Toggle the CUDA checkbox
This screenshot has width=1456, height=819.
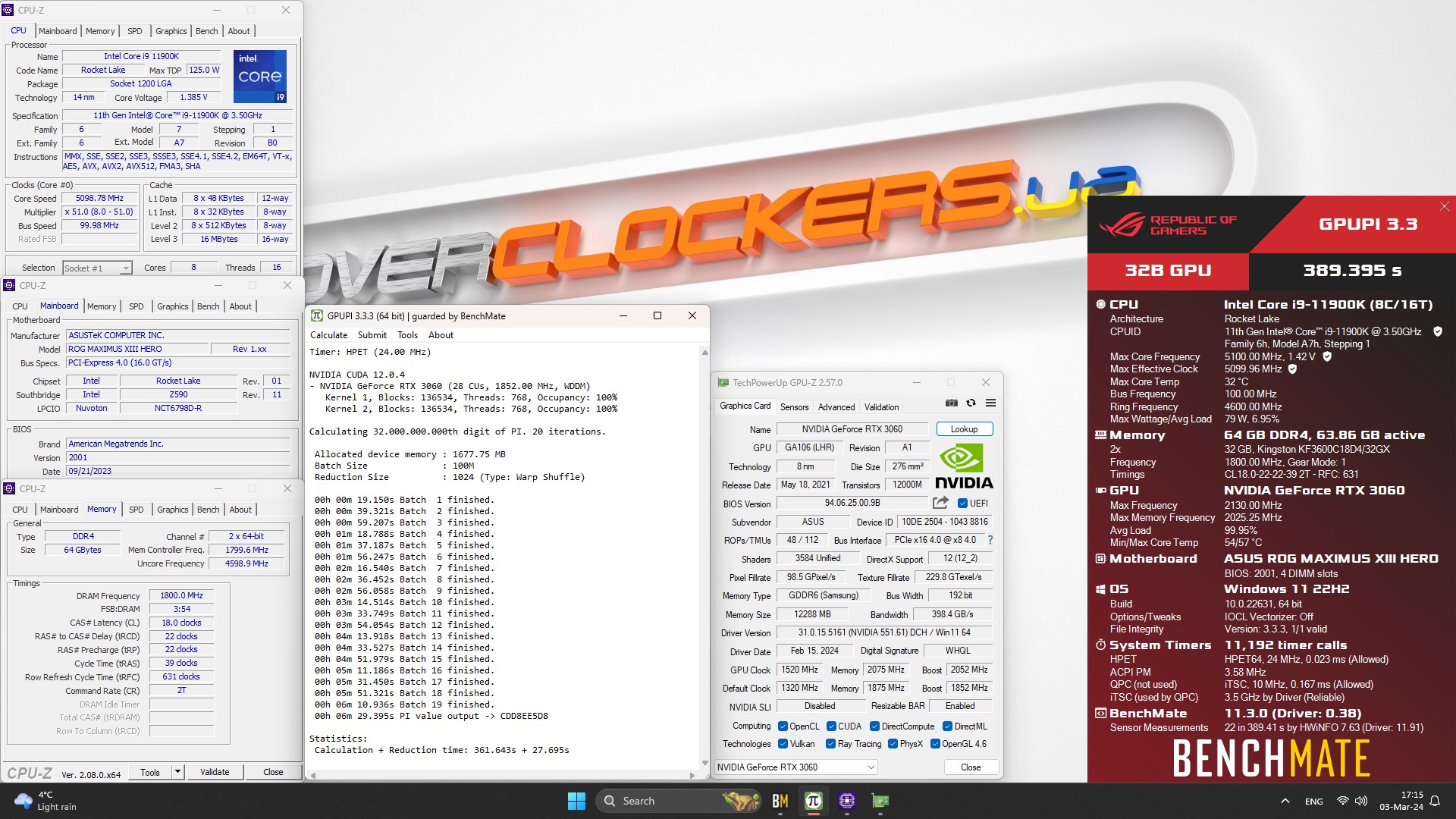click(x=831, y=726)
